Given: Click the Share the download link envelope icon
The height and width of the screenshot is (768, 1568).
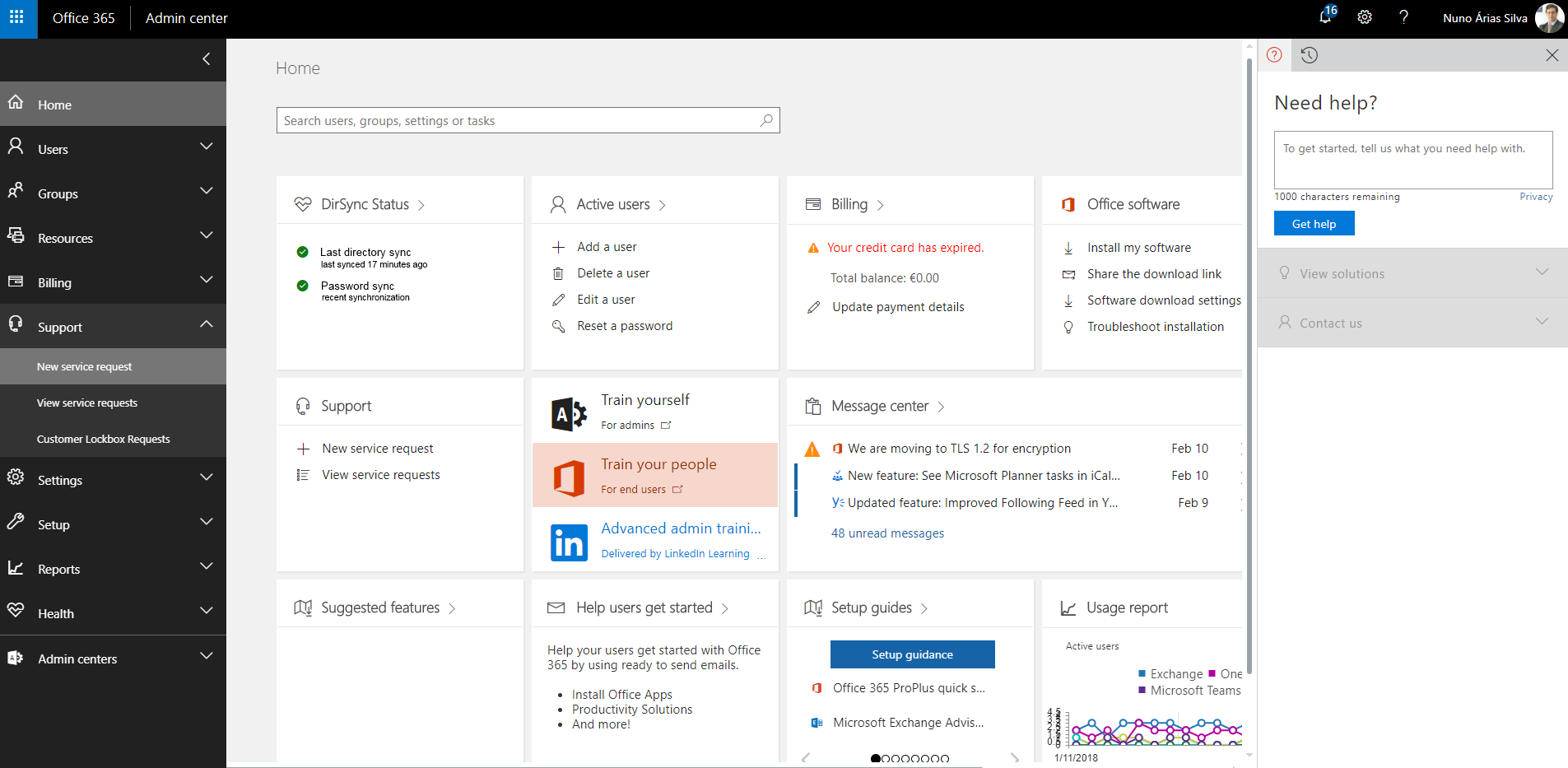Looking at the screenshot, I should pos(1068,274).
